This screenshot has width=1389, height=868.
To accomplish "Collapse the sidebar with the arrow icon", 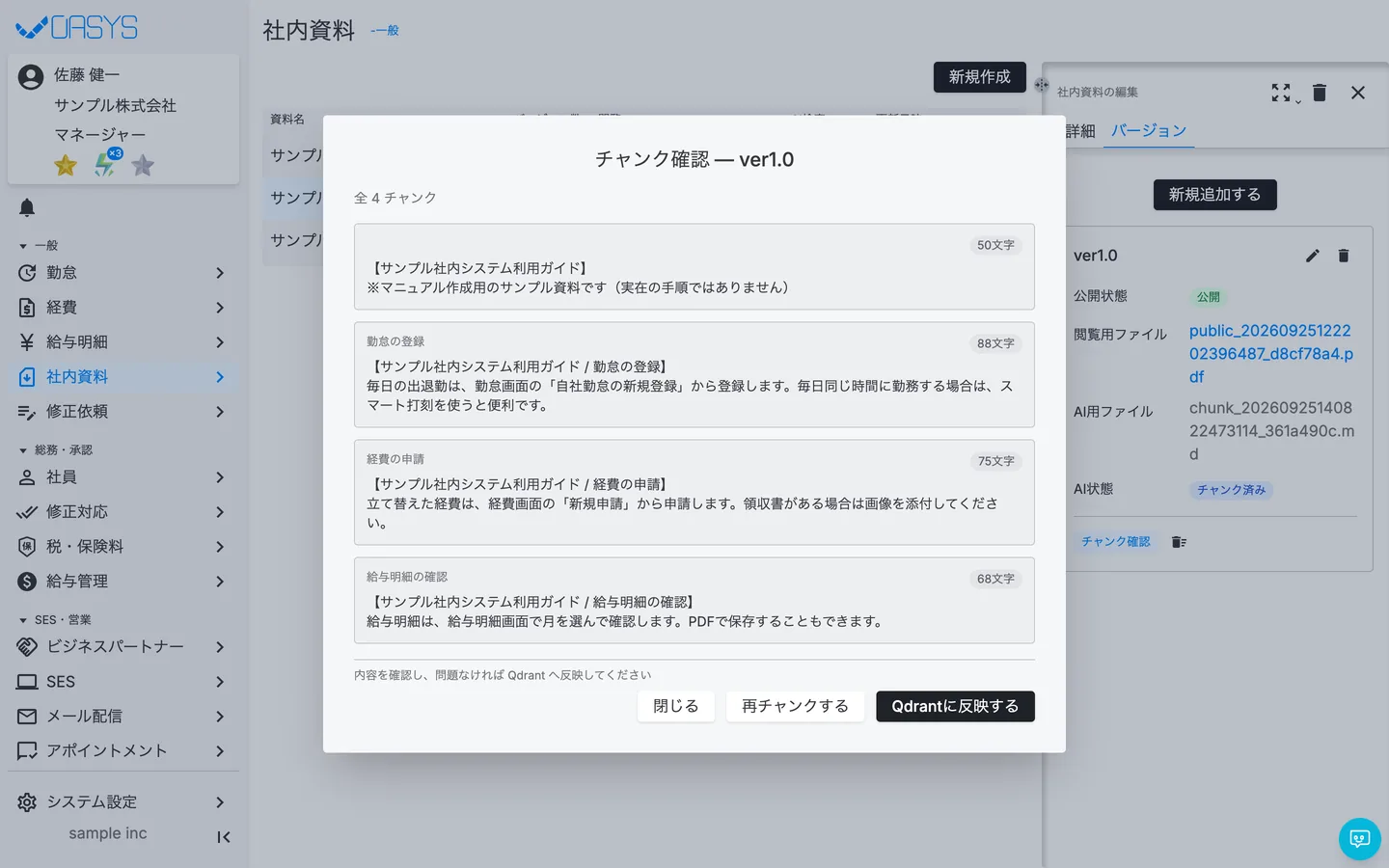I will point(224,837).
